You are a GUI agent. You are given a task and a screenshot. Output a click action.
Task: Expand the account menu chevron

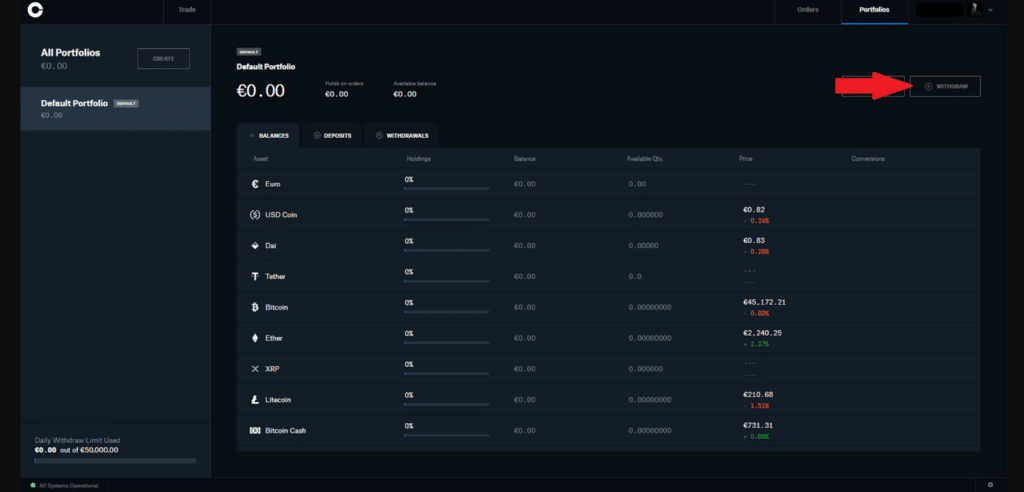pyautogui.click(x=991, y=10)
